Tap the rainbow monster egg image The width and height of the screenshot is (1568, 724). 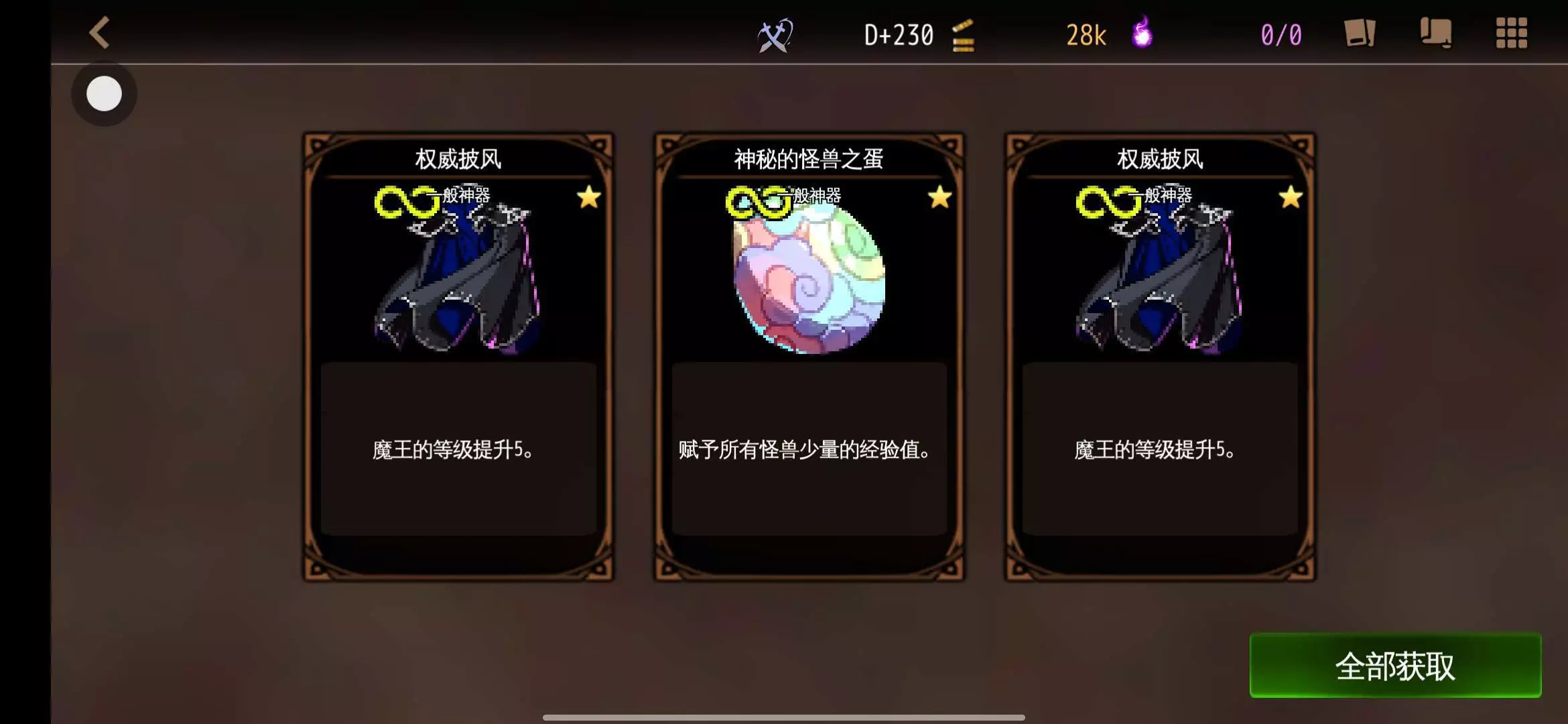pos(809,278)
